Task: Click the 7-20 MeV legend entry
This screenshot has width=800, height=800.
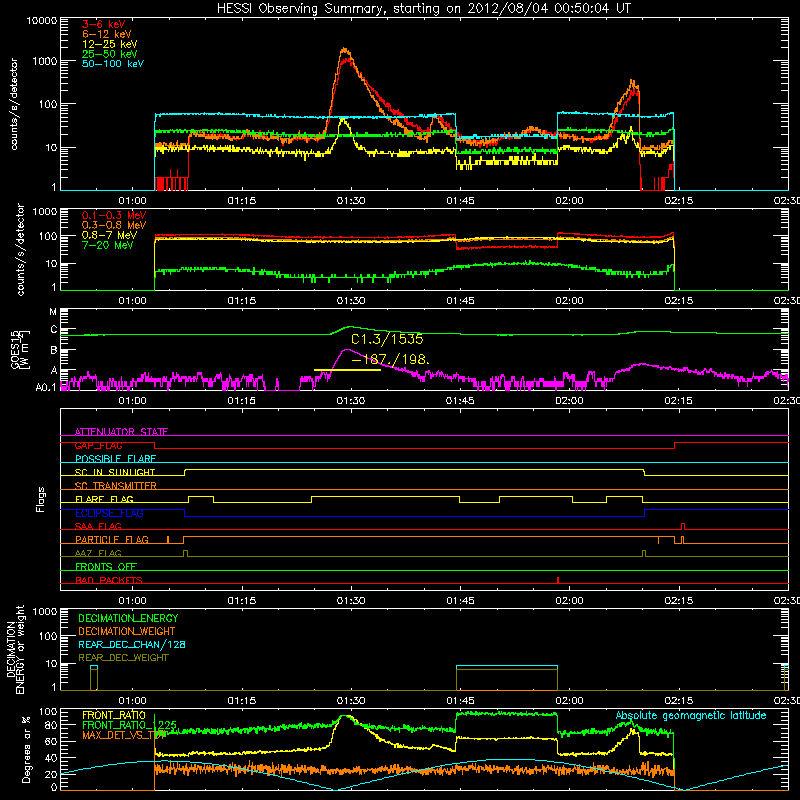Action: pyautogui.click(x=108, y=245)
